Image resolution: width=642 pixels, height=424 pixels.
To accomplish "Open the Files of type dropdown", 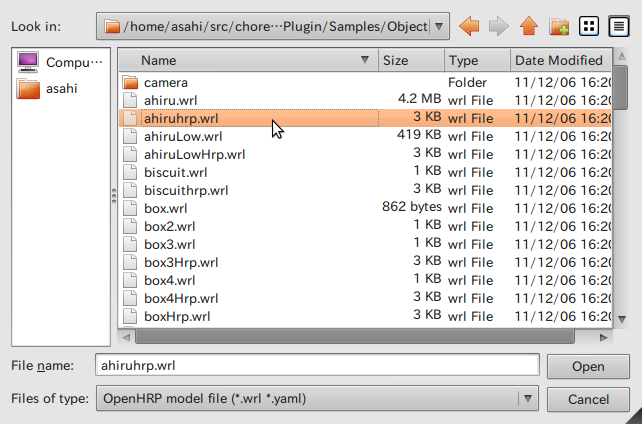I will (526, 399).
